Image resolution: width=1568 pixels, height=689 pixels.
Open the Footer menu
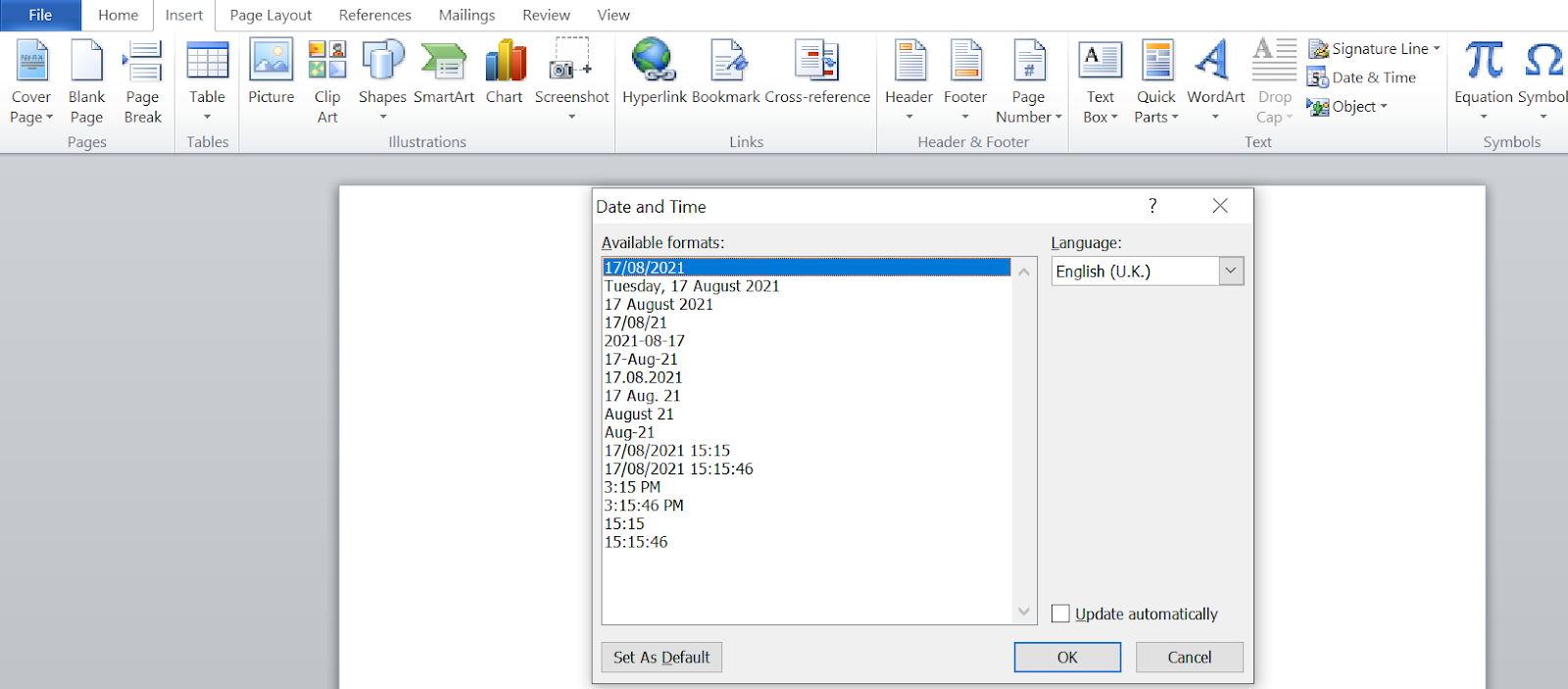click(965, 82)
